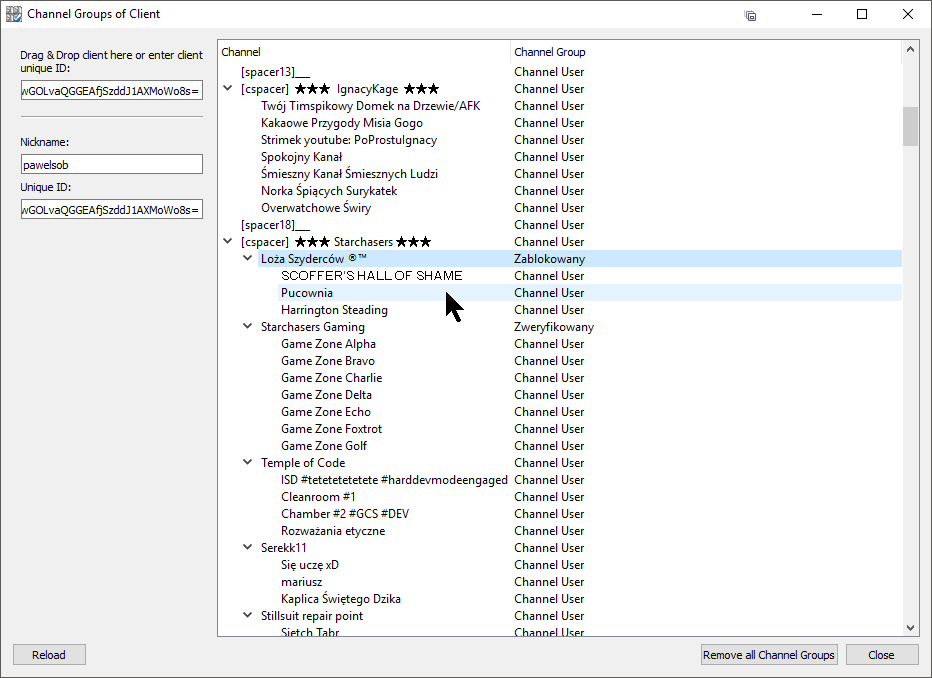The image size is (932, 678).
Task: Click the restore-window icon in title bar
Action: click(x=750, y=15)
